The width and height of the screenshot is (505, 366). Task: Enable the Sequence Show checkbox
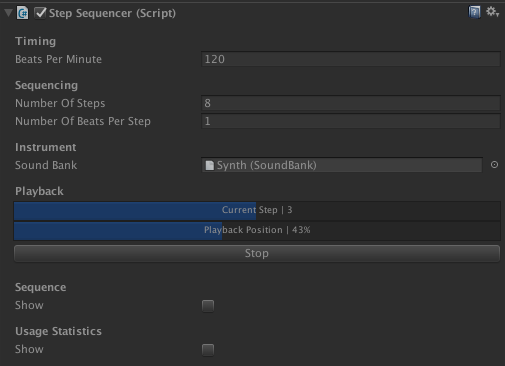(x=208, y=306)
